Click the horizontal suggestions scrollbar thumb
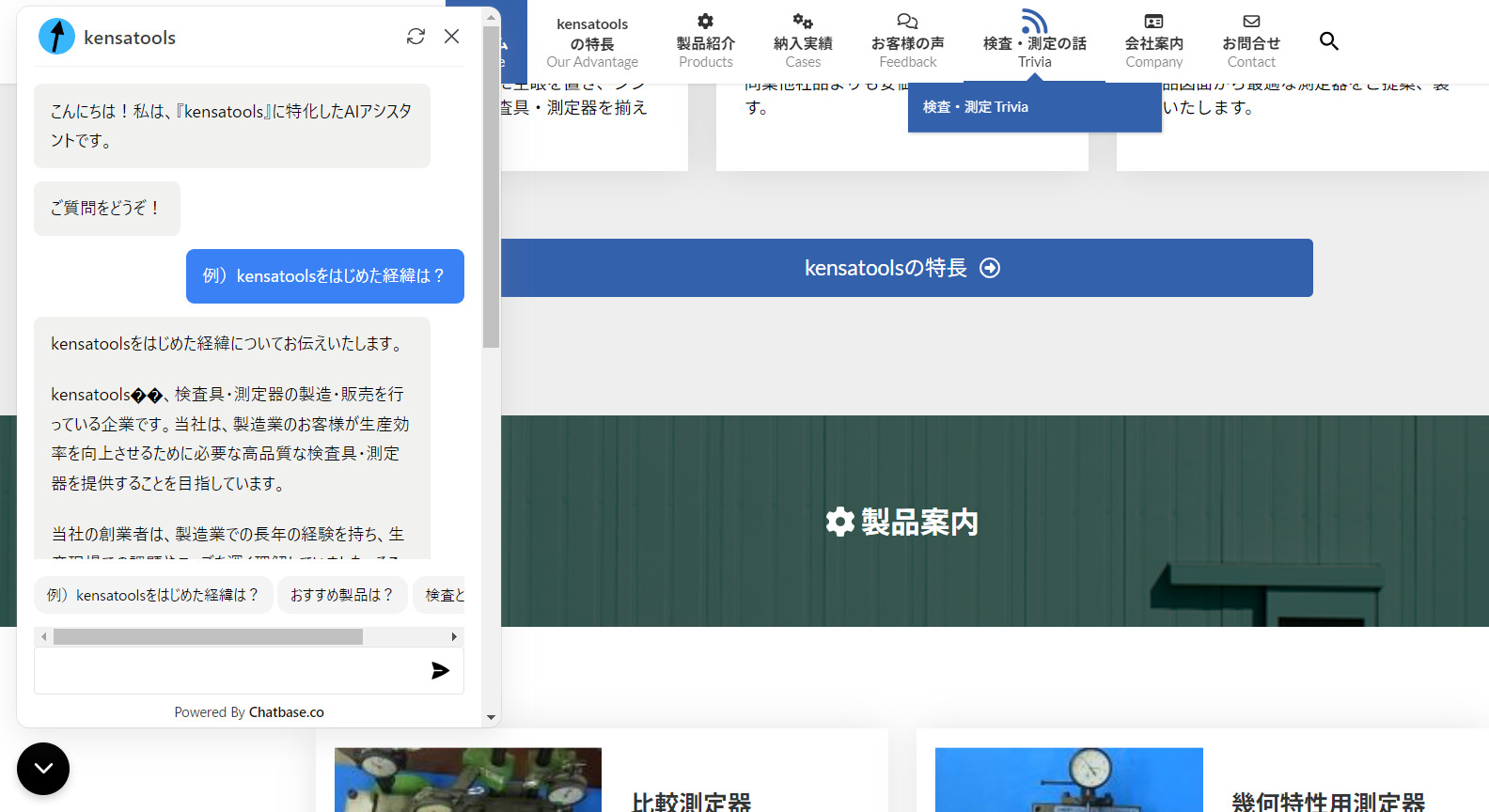 208,637
